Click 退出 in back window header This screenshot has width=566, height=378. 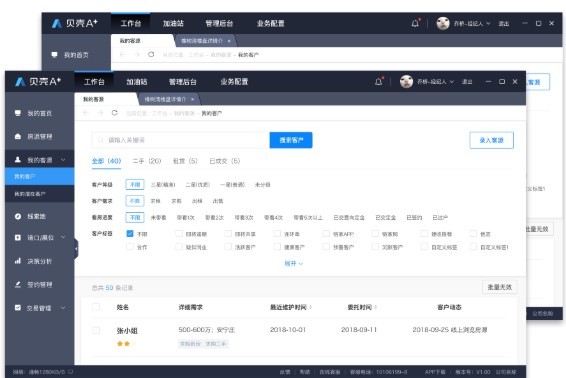[504, 23]
